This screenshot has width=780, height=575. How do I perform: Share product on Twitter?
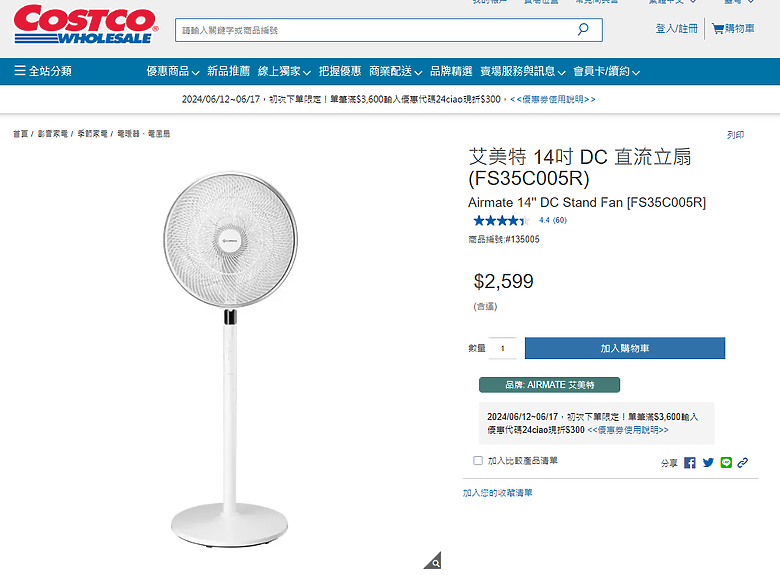[x=708, y=463]
